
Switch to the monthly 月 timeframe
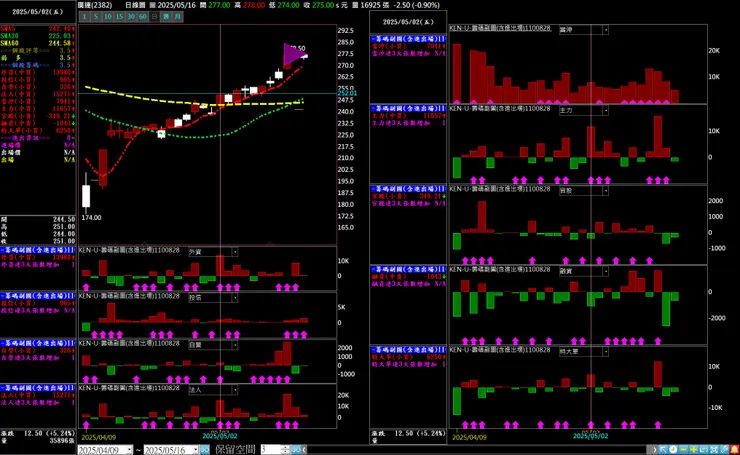[x=177, y=17]
